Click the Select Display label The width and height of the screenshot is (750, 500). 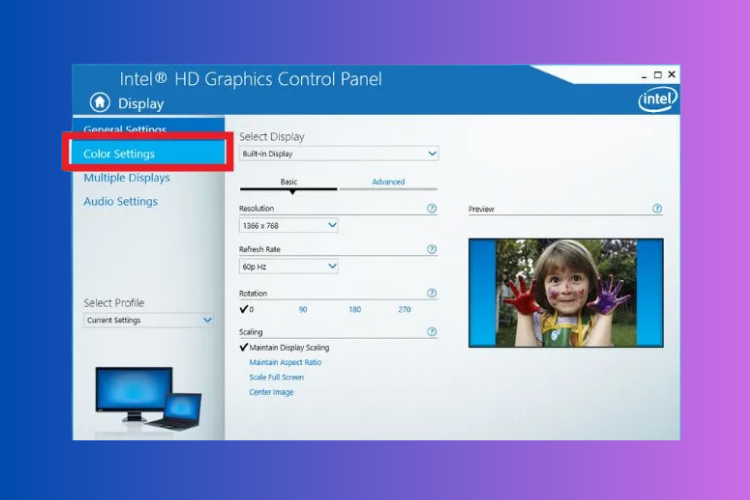pos(272,137)
